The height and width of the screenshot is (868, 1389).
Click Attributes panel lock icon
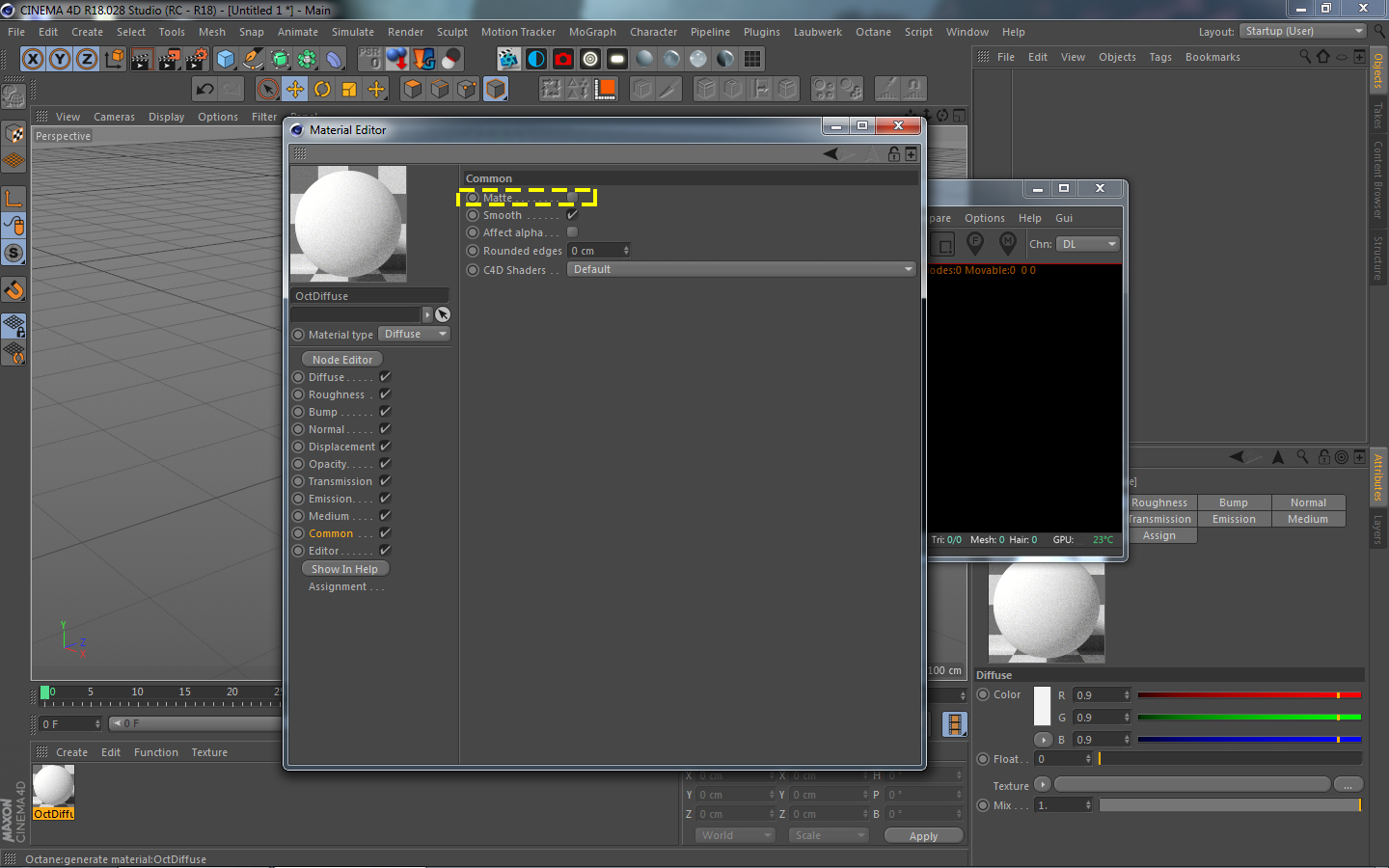pos(1324,457)
